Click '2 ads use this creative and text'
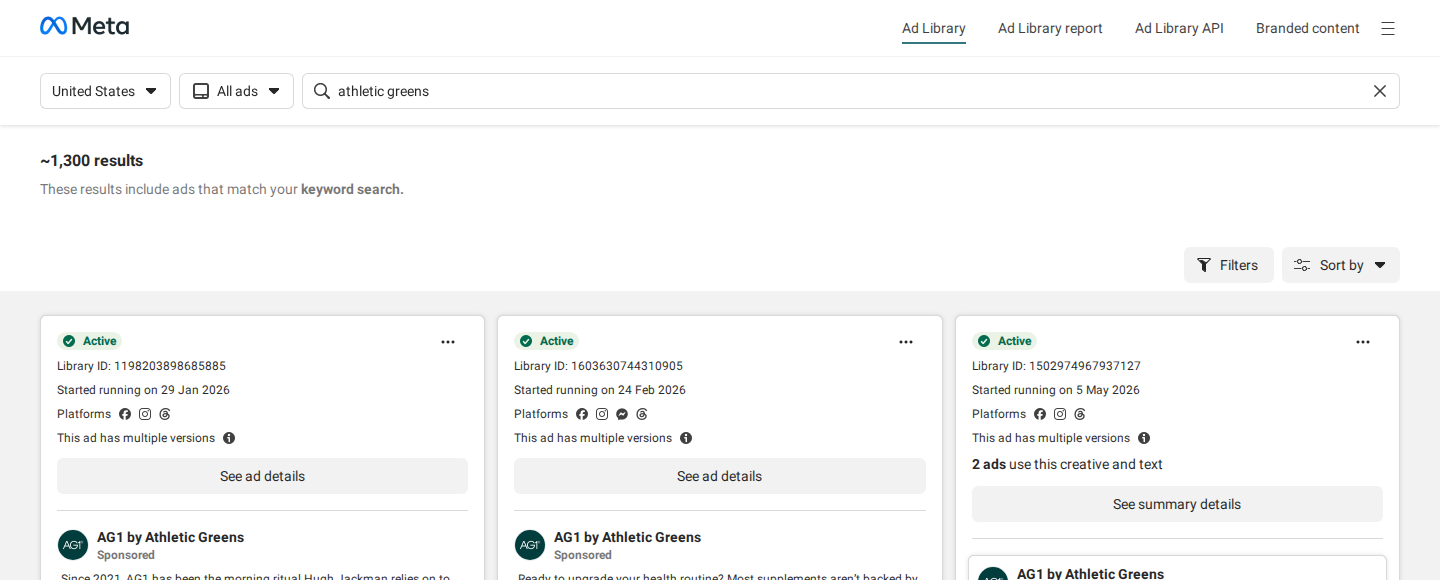This screenshot has width=1440, height=580. pos(1067,464)
